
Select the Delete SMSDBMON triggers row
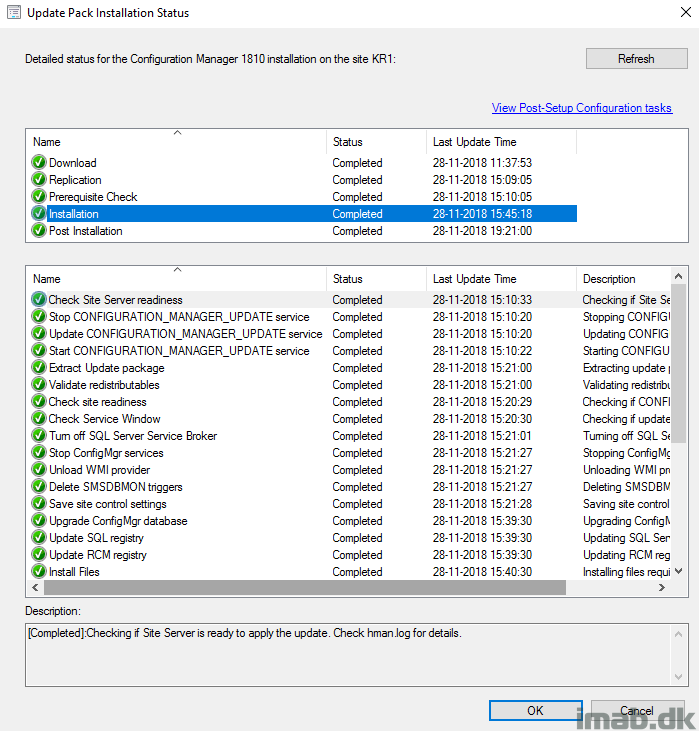349,487
